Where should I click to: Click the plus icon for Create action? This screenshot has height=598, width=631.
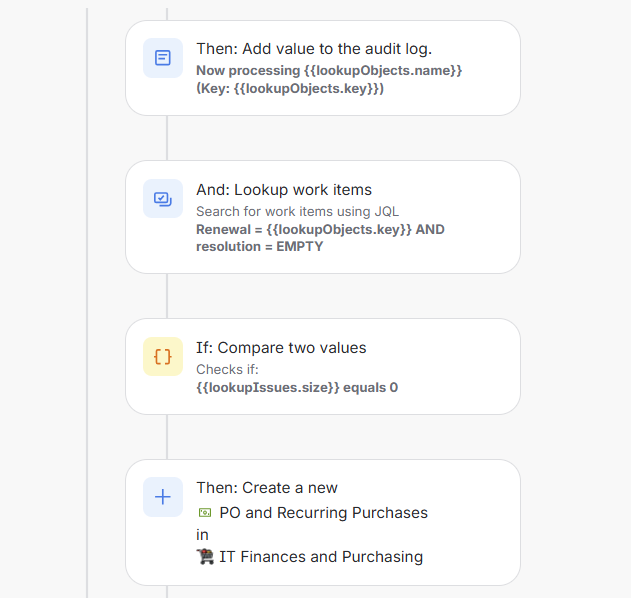163,497
